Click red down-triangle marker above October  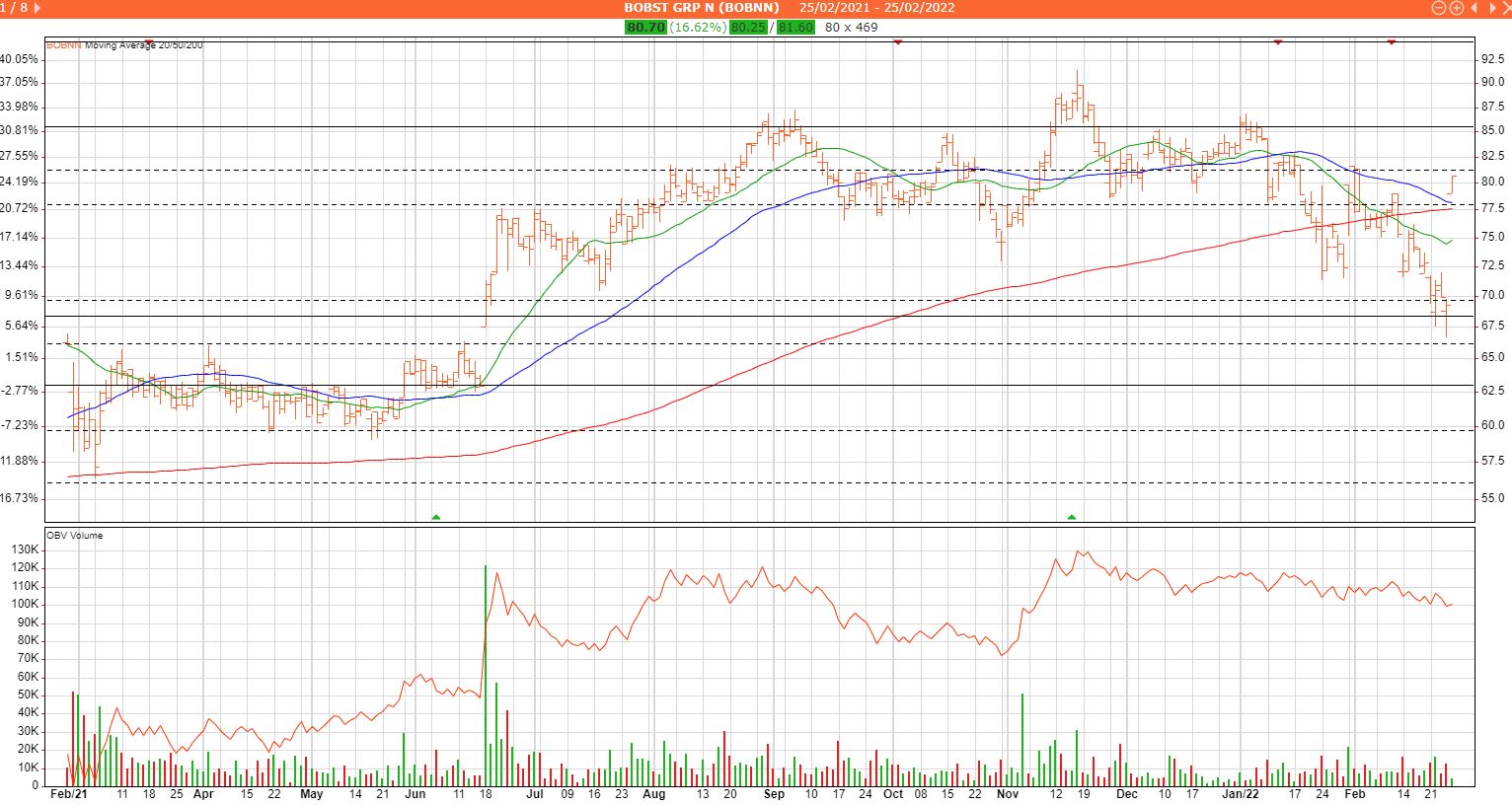point(897,42)
